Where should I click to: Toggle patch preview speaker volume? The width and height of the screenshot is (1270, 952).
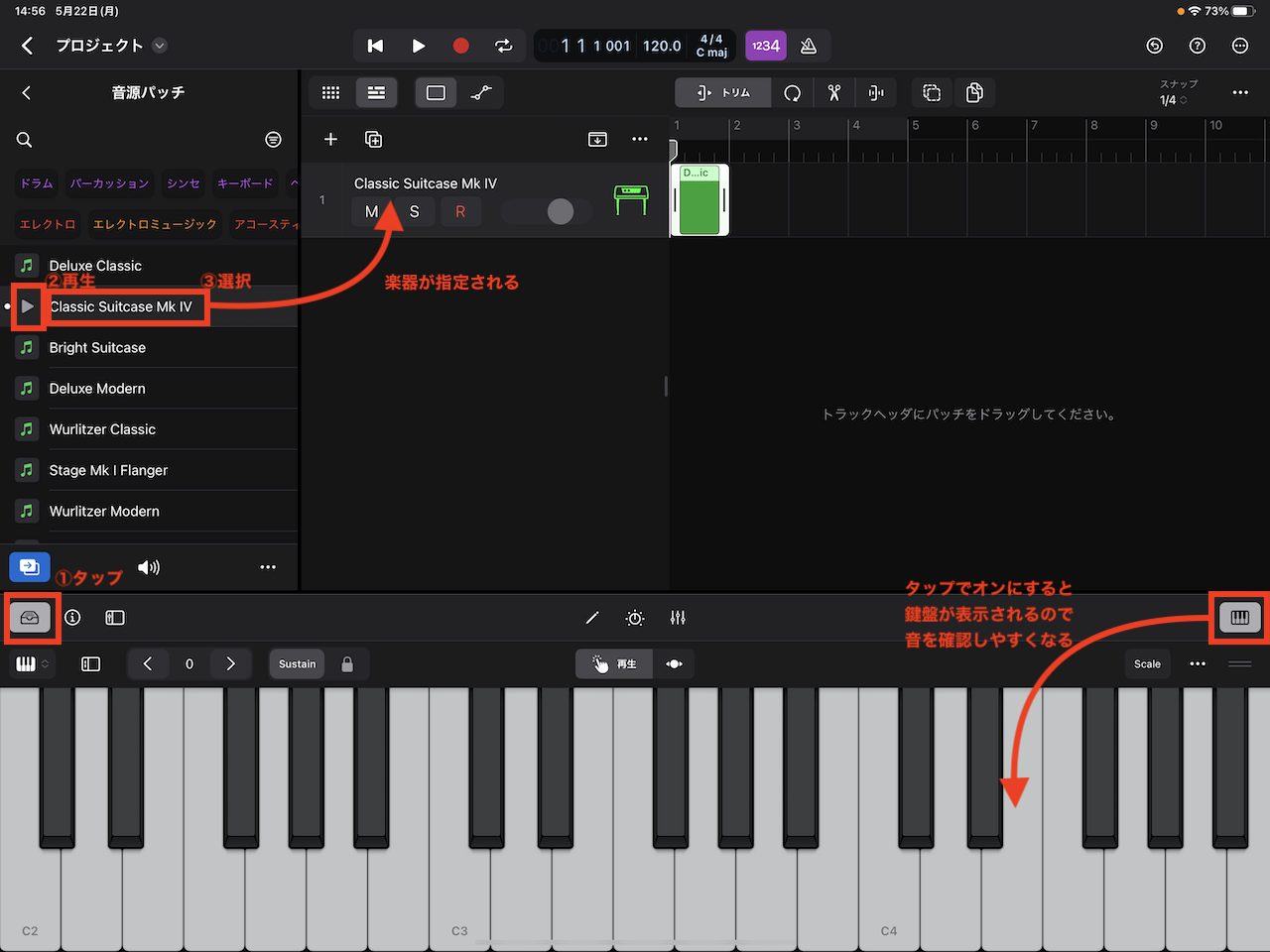[149, 567]
